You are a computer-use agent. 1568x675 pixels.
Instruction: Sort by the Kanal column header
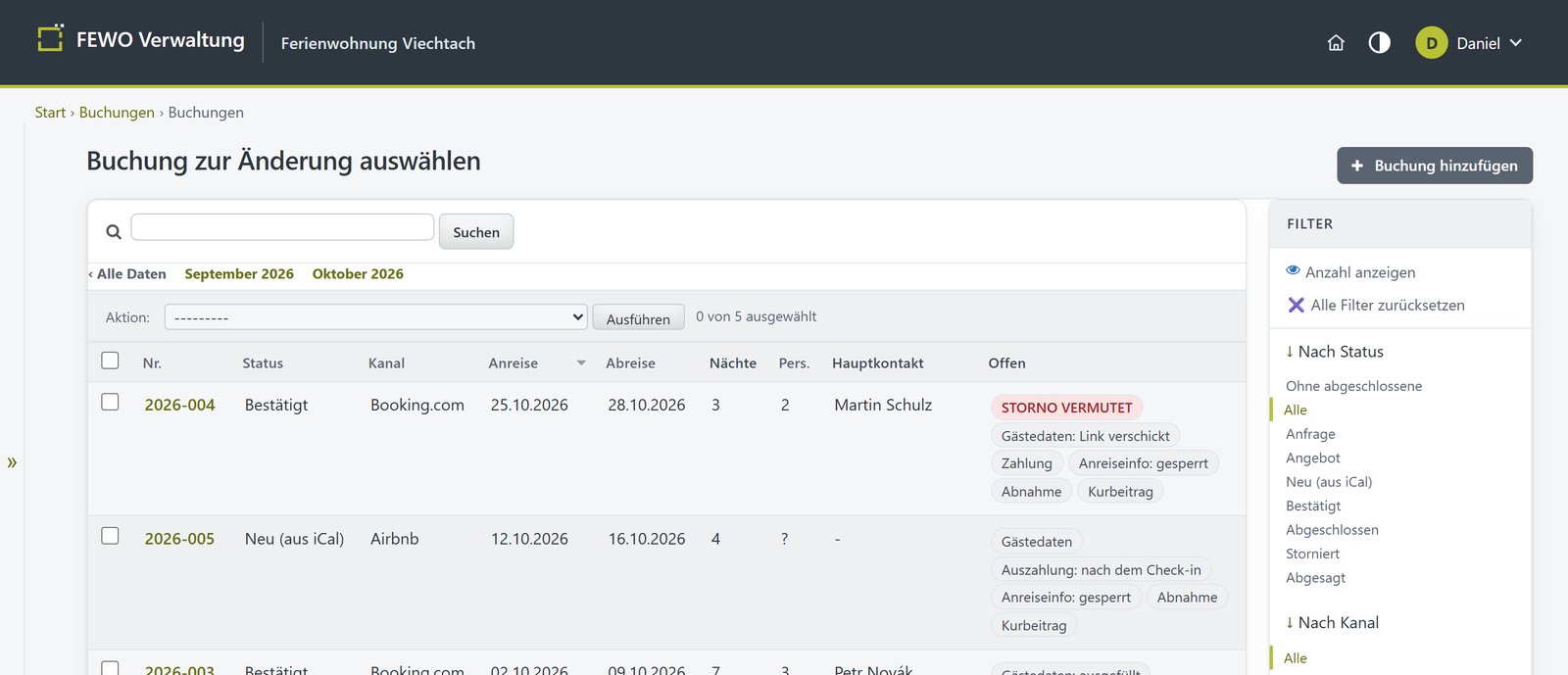[386, 363]
